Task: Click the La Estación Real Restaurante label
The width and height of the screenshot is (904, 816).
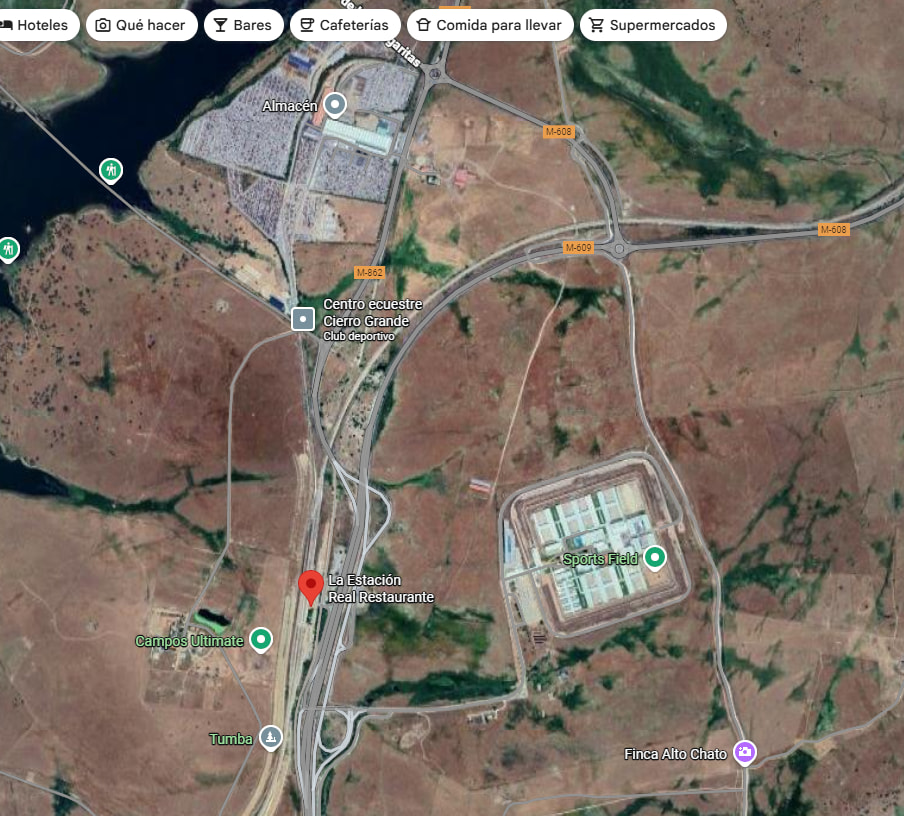Action: pyautogui.click(x=381, y=589)
